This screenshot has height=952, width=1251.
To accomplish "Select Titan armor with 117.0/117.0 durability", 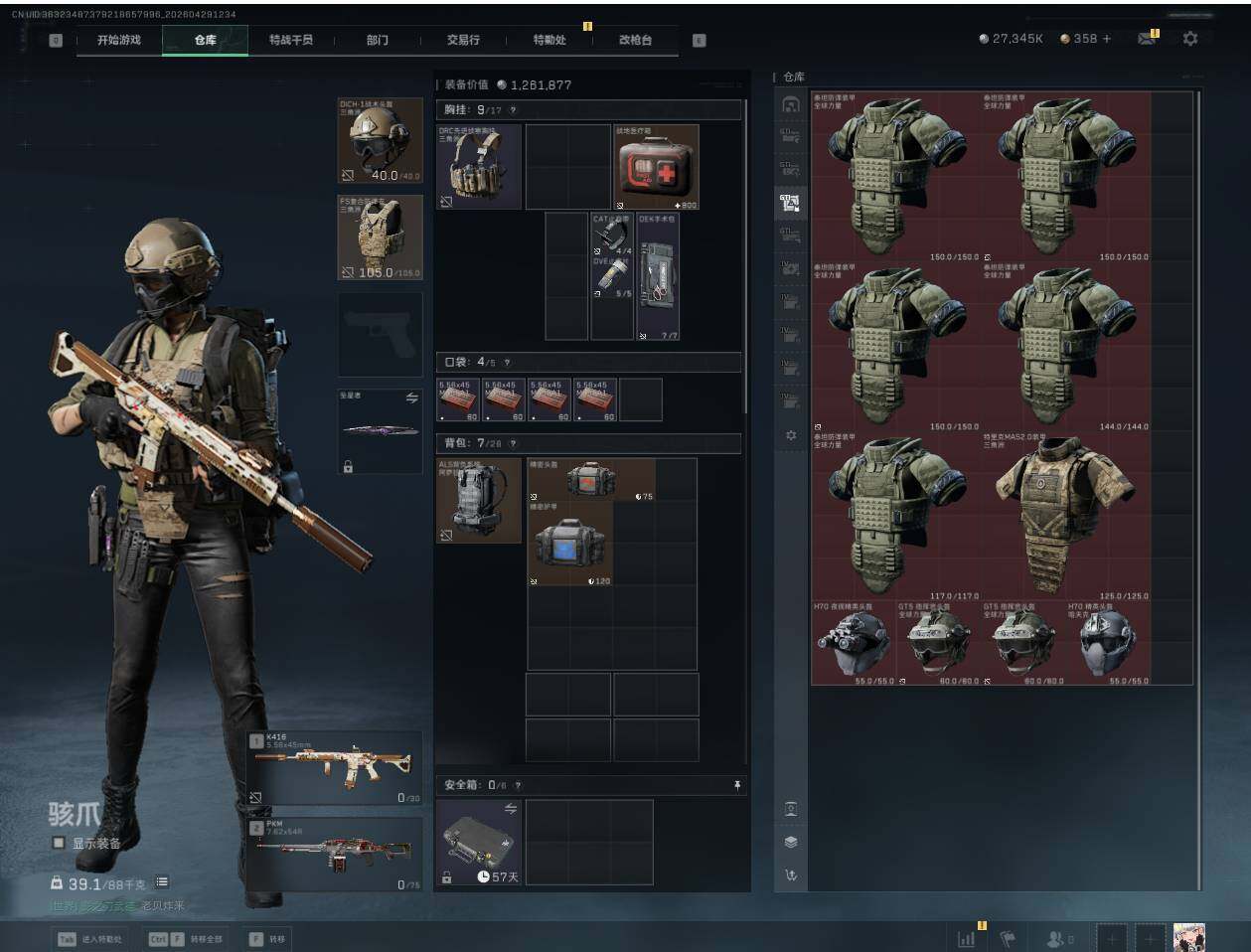I will click(896, 516).
